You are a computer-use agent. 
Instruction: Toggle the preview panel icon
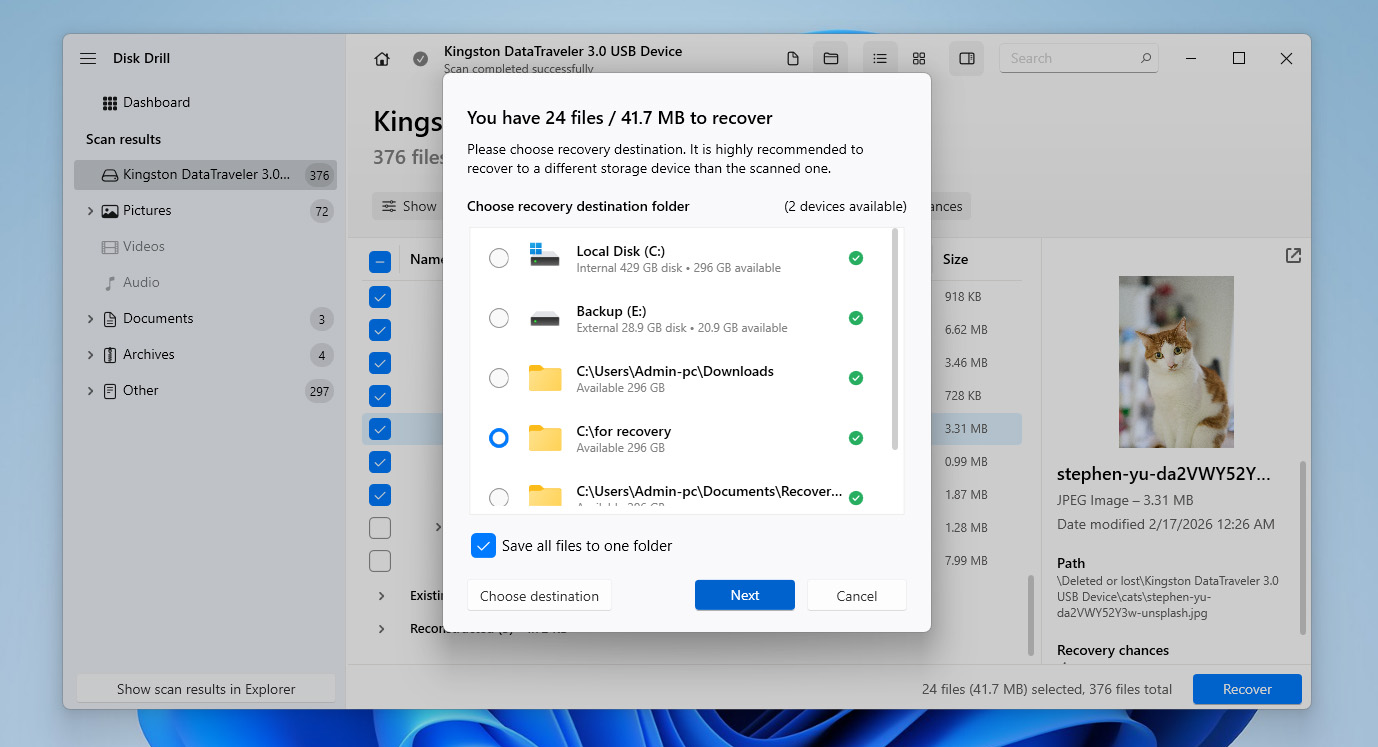966,59
